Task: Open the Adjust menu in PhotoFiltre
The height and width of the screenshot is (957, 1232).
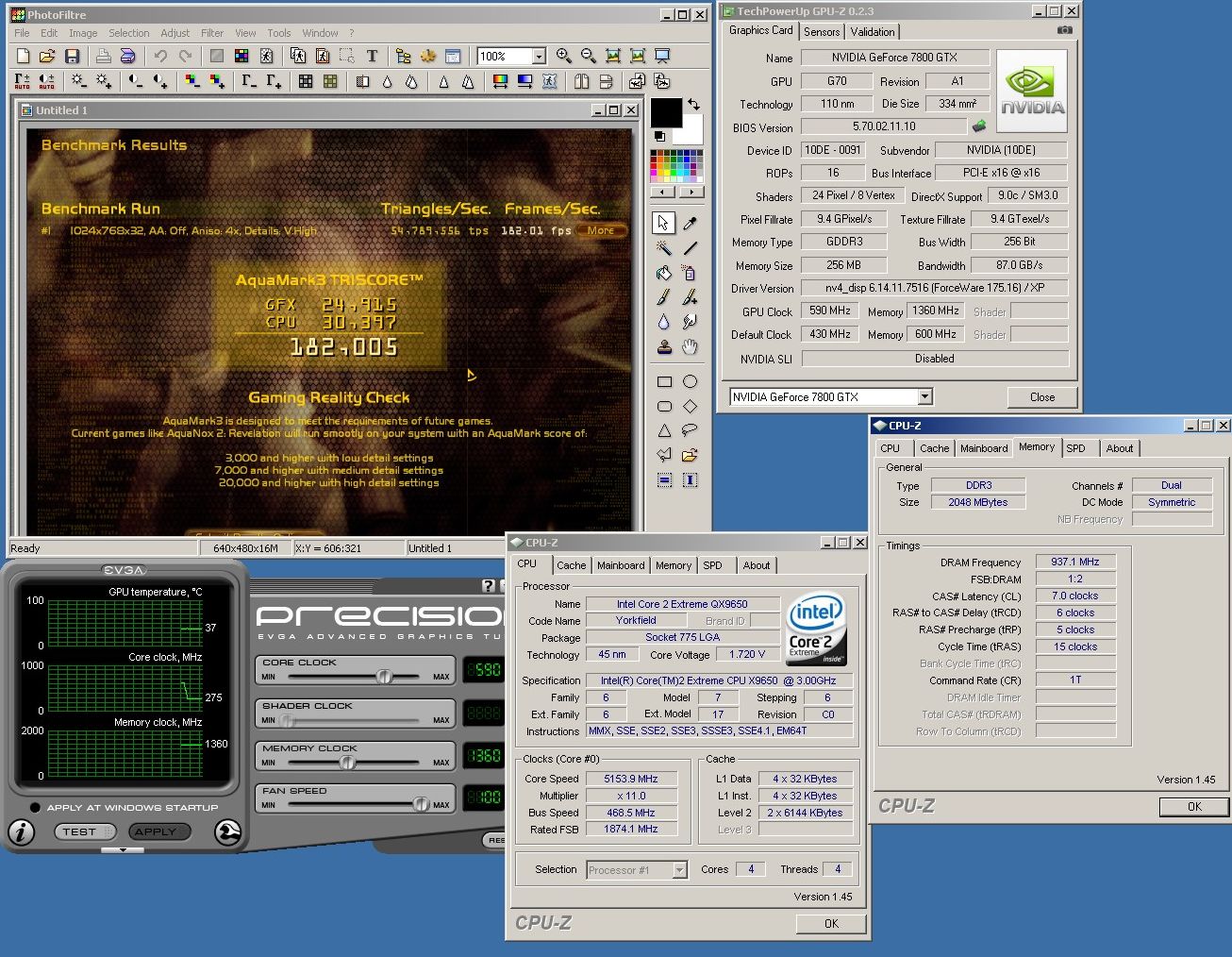Action: coord(175,33)
